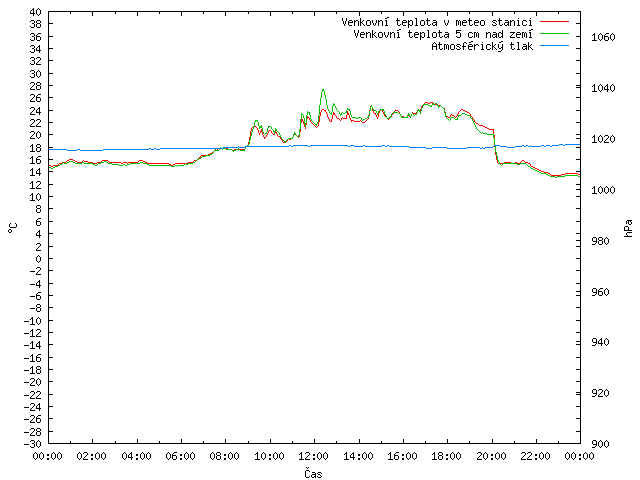Click the "hPa" right axis title

point(628,228)
